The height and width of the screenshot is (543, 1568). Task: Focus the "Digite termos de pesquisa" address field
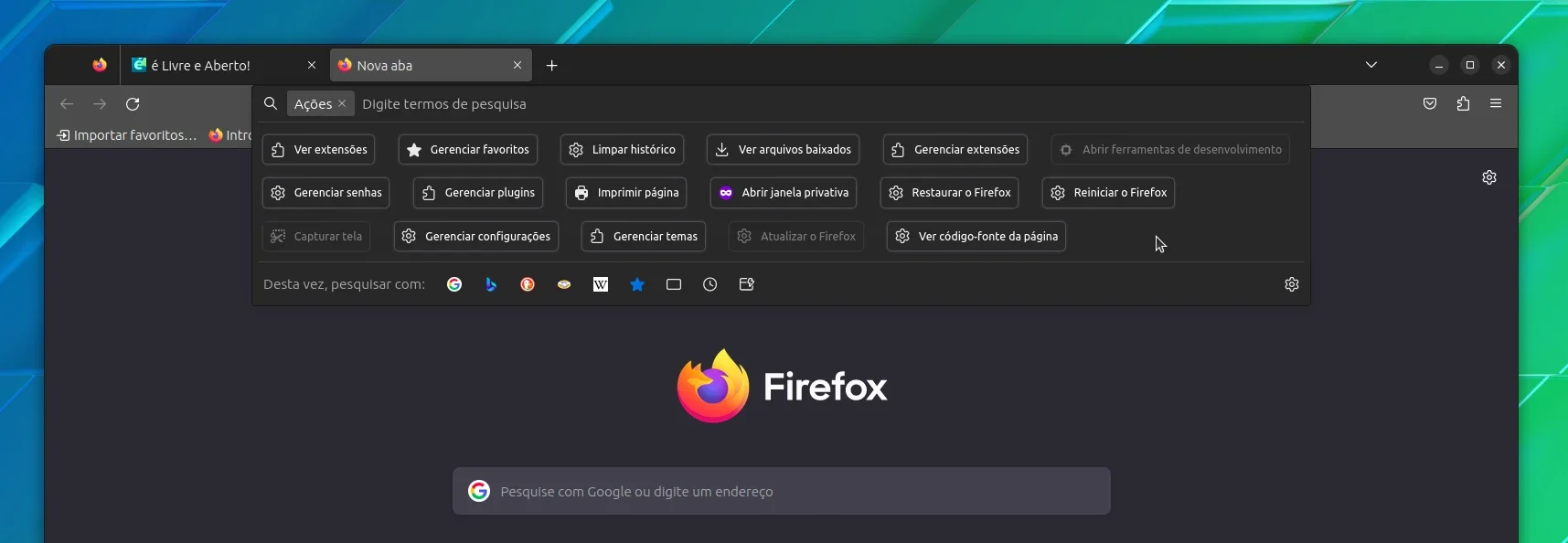830,104
